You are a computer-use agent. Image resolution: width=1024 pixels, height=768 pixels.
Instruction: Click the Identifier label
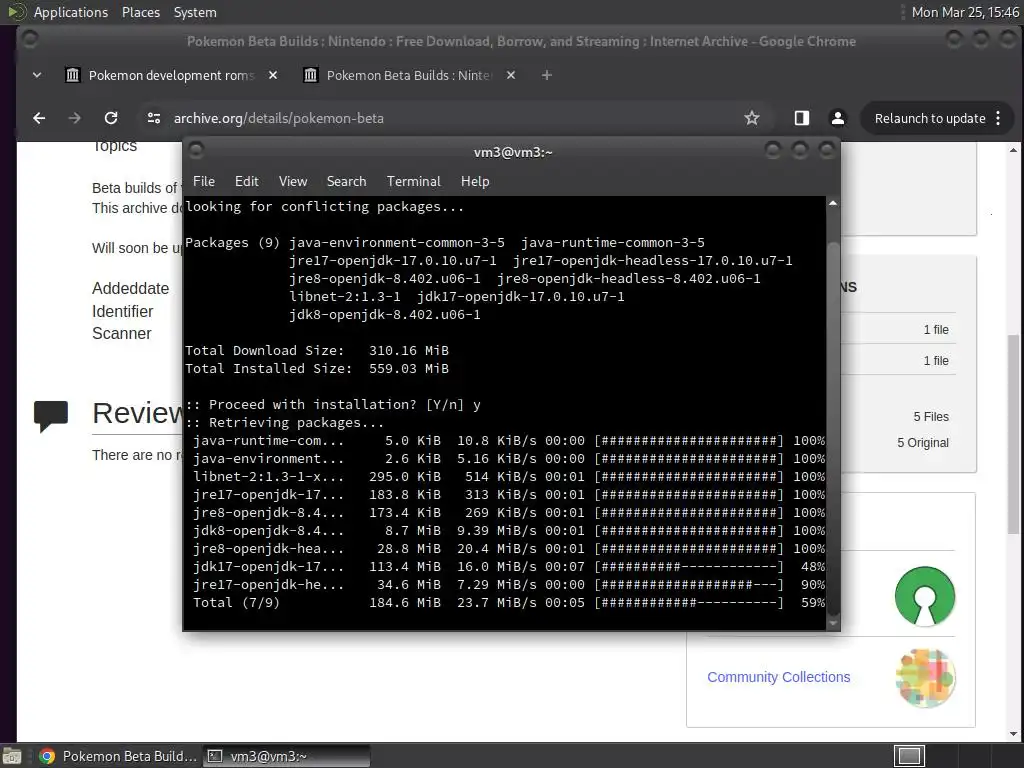(123, 312)
